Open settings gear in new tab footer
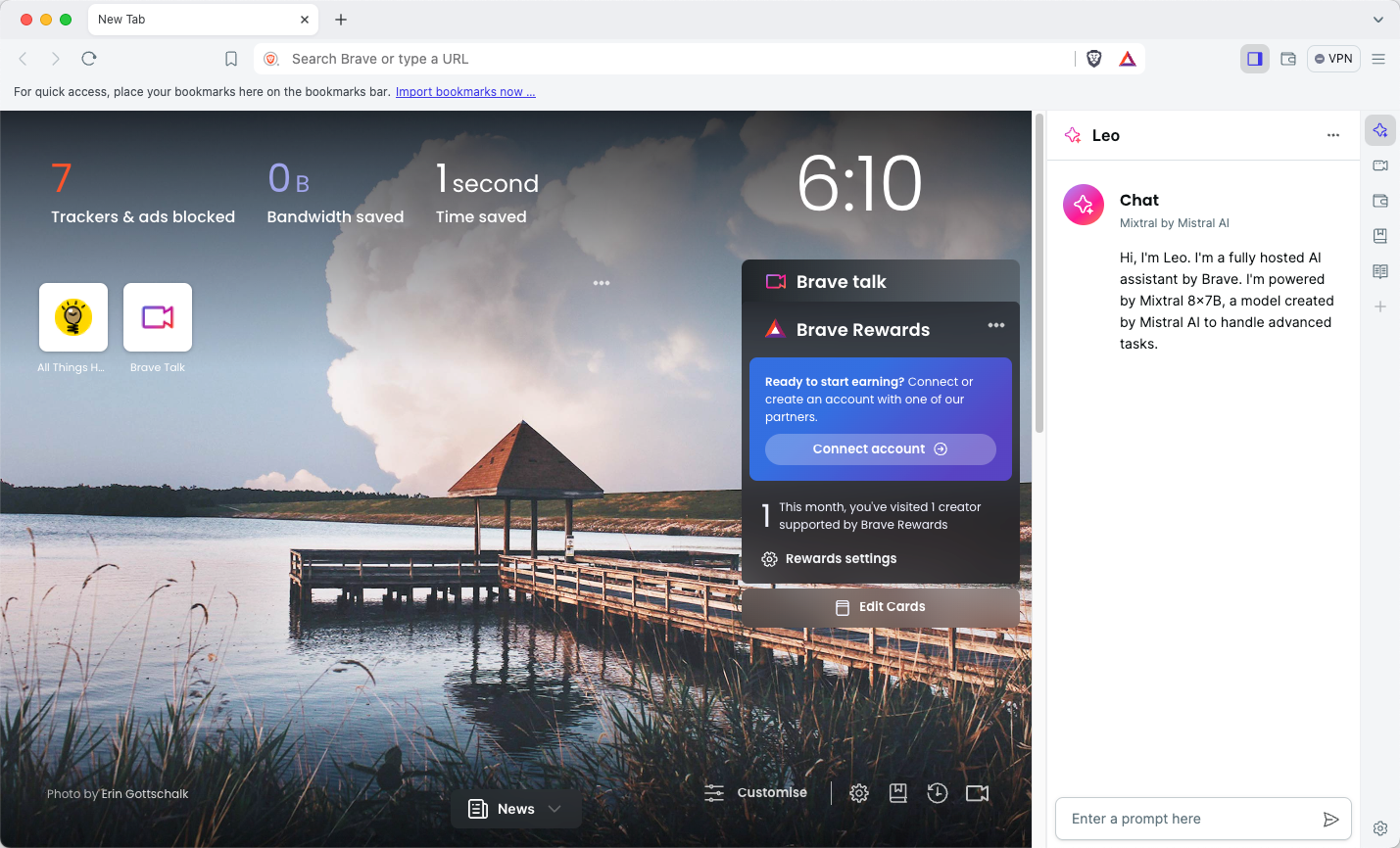This screenshot has width=1400, height=848. [x=859, y=793]
